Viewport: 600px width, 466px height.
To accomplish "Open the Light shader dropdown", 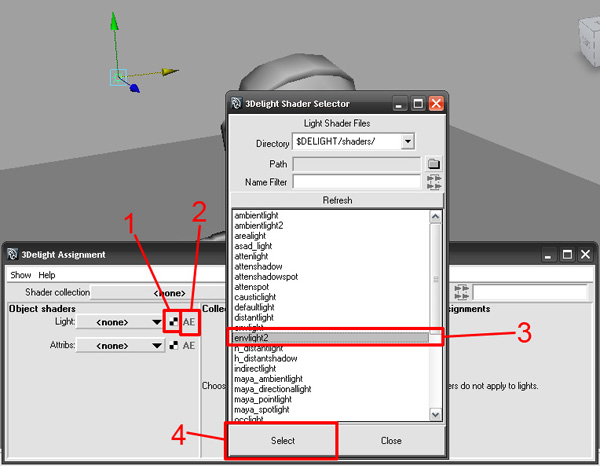I will click(121, 322).
